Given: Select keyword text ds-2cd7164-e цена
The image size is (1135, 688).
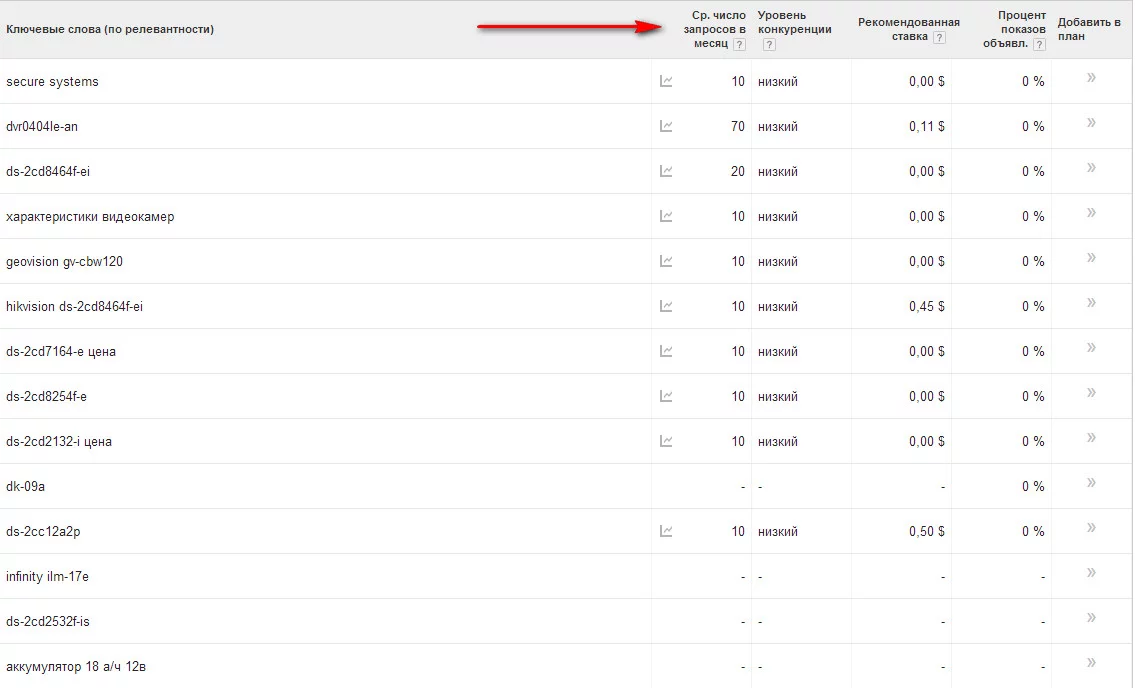Looking at the screenshot, I should 61,351.
